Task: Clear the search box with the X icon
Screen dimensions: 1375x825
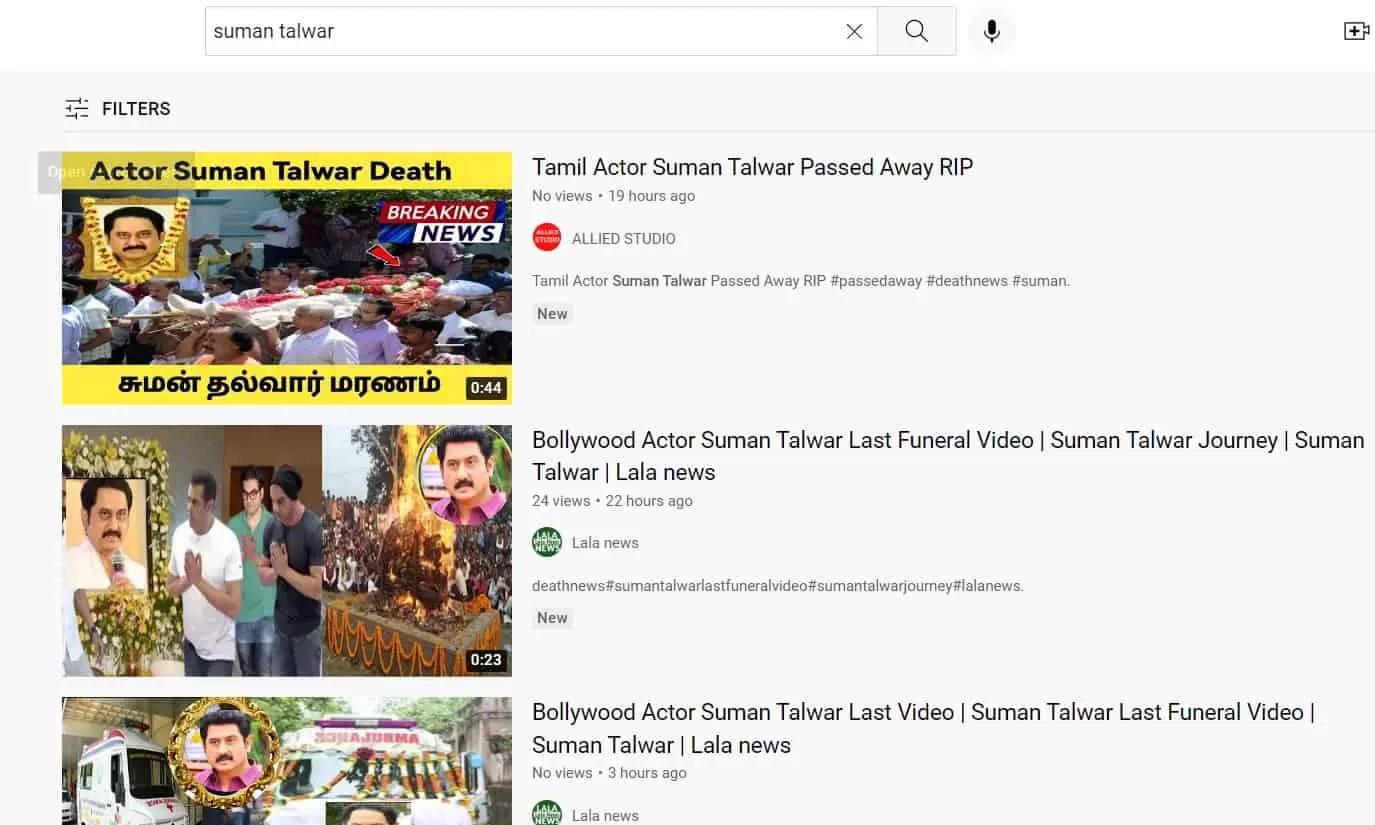Action: pyautogui.click(x=854, y=31)
